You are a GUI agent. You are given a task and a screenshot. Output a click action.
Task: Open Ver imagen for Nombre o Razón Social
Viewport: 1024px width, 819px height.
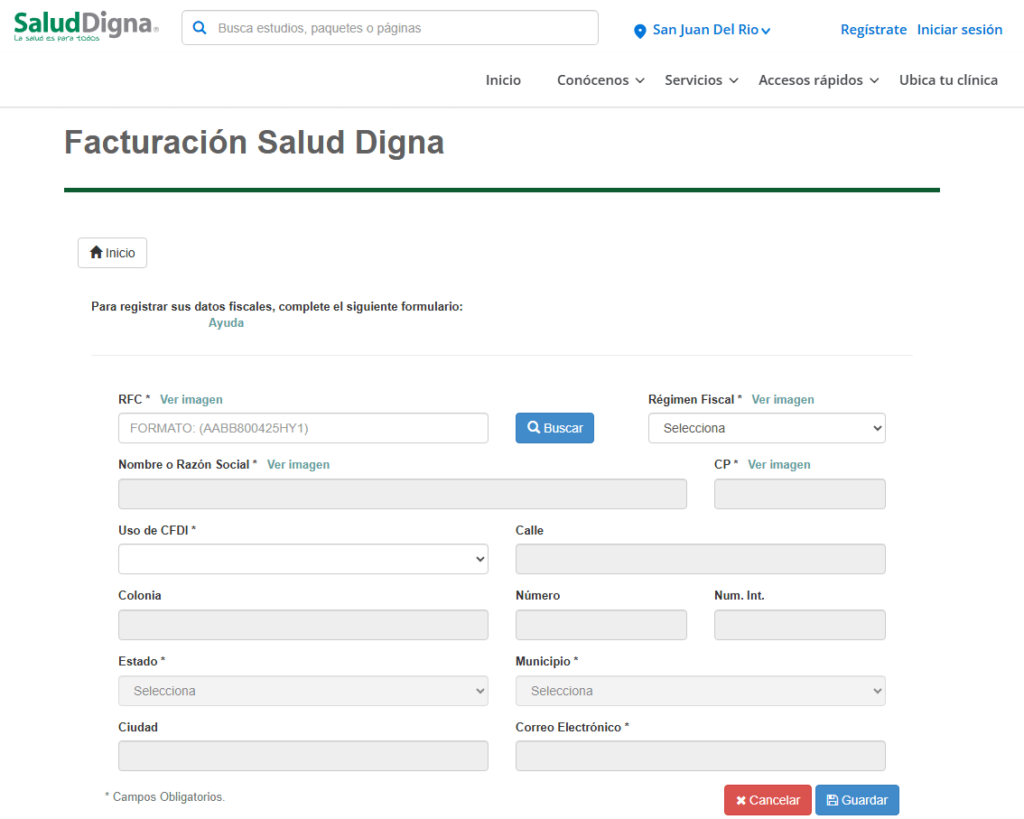tap(298, 464)
